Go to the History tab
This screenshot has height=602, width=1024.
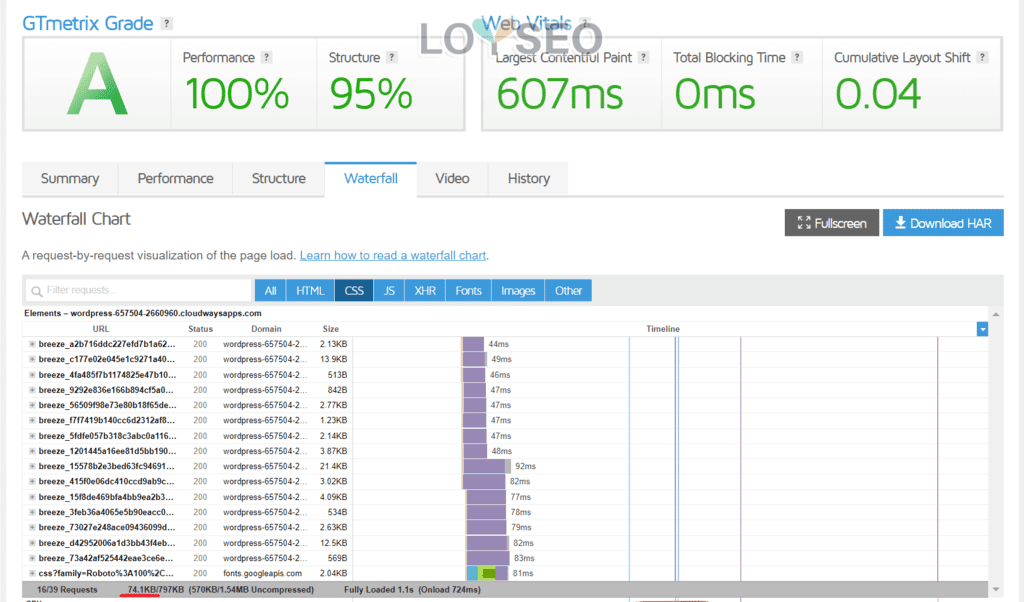pos(528,178)
